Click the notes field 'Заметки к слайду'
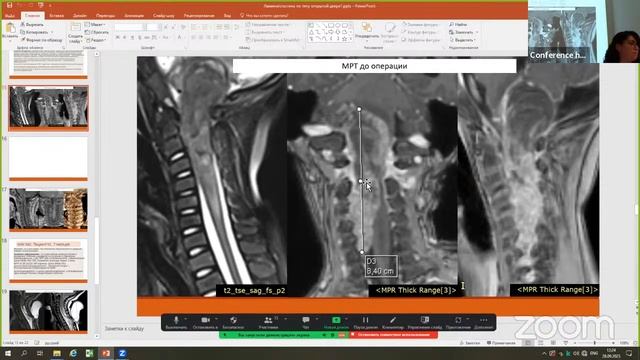 pos(124,328)
